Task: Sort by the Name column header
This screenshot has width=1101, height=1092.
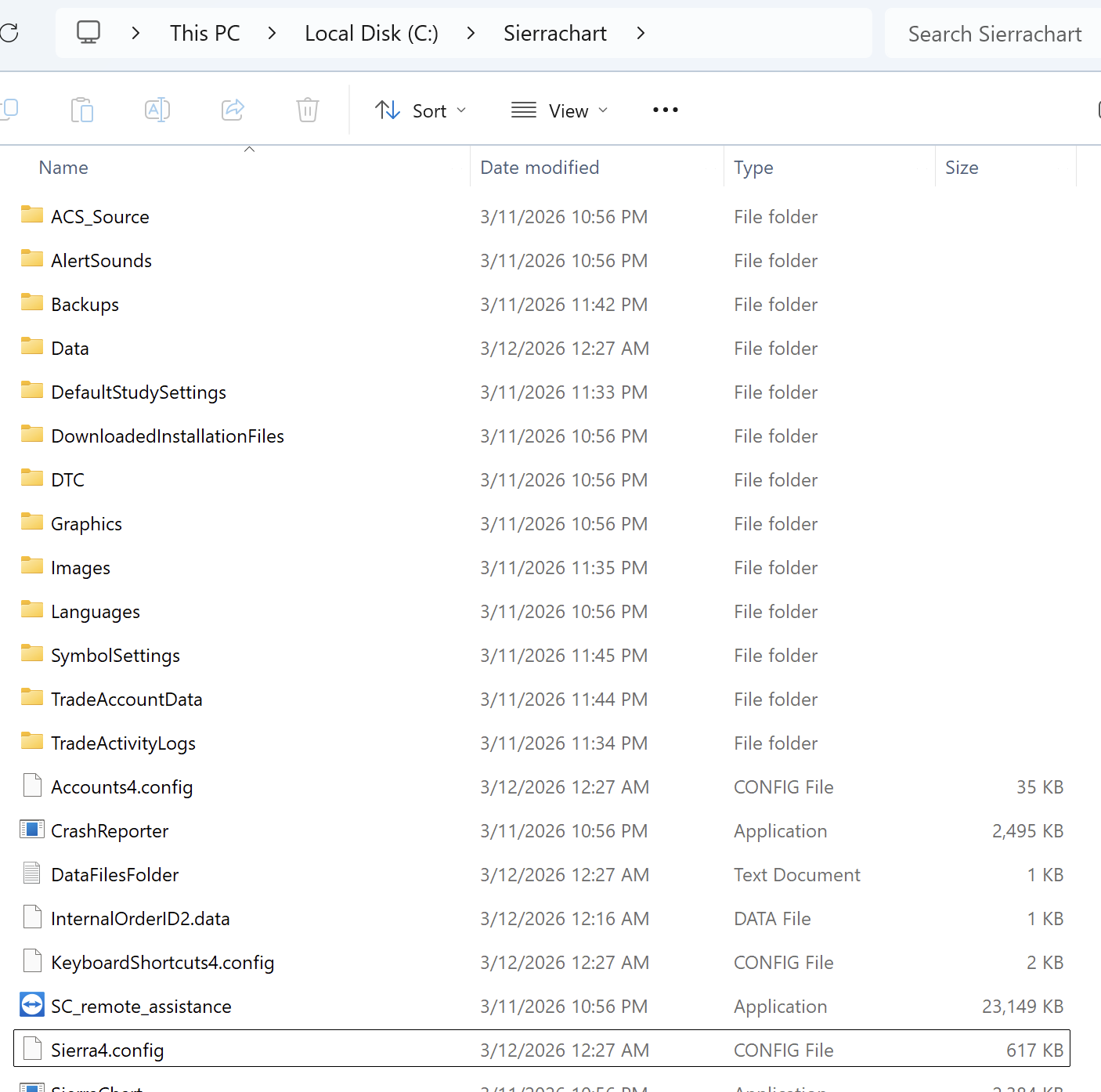Action: pos(63,168)
